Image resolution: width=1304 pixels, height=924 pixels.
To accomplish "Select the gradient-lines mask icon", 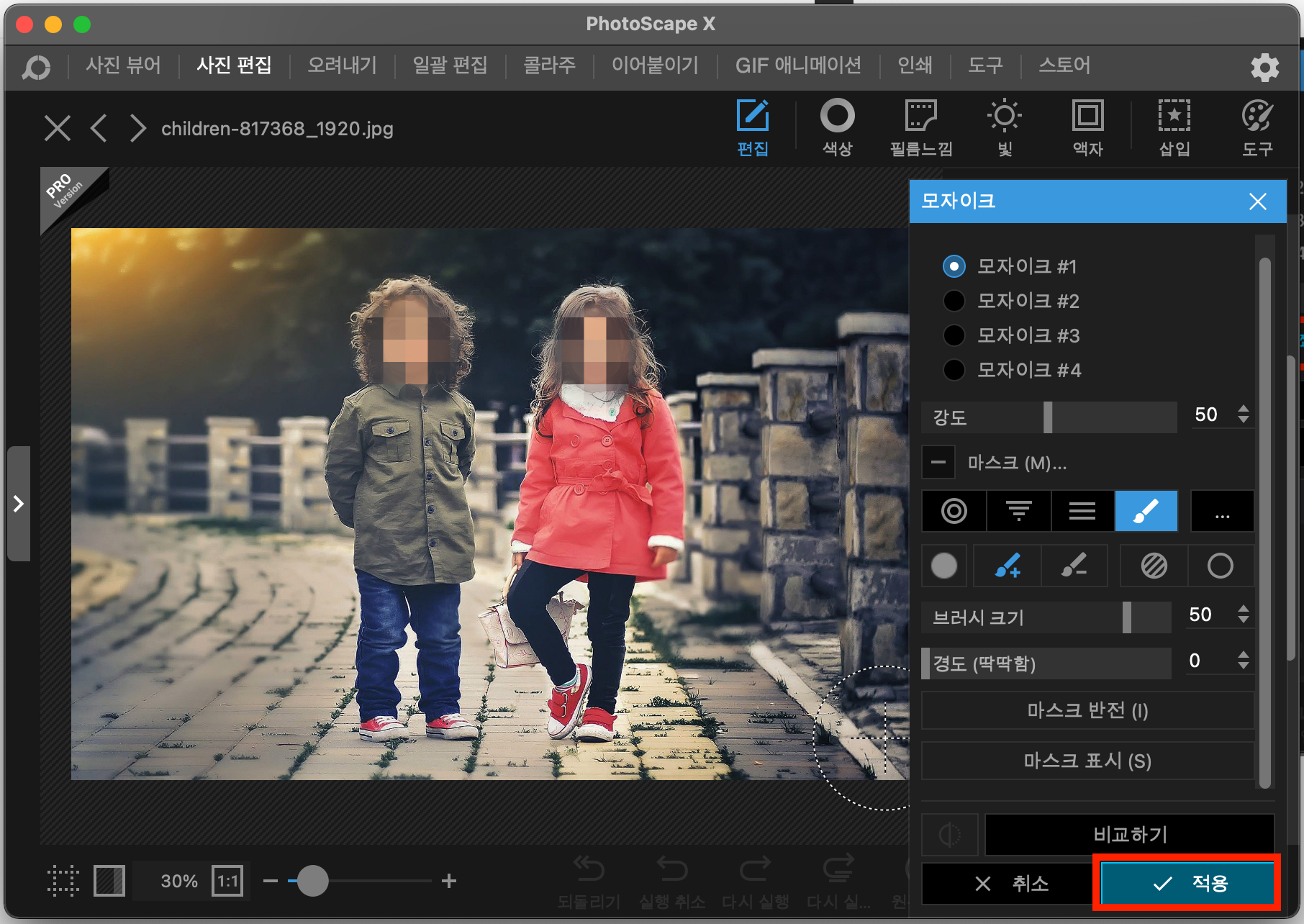I will pos(1018,511).
